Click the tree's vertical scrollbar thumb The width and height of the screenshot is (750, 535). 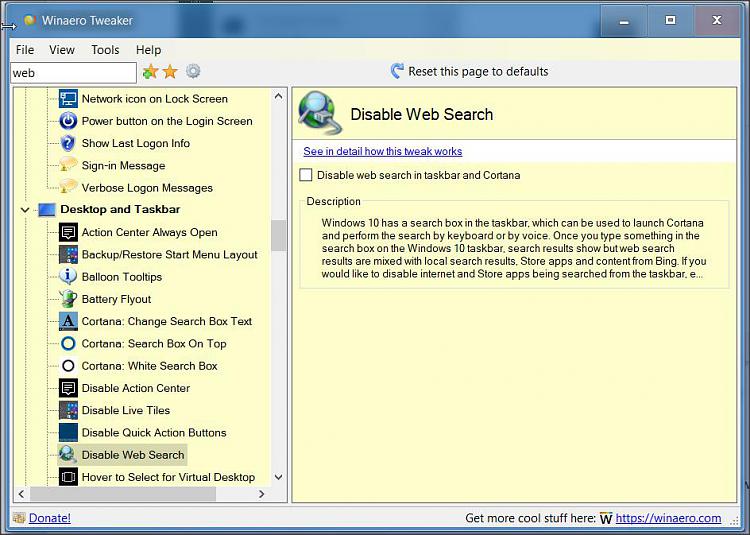[278, 235]
